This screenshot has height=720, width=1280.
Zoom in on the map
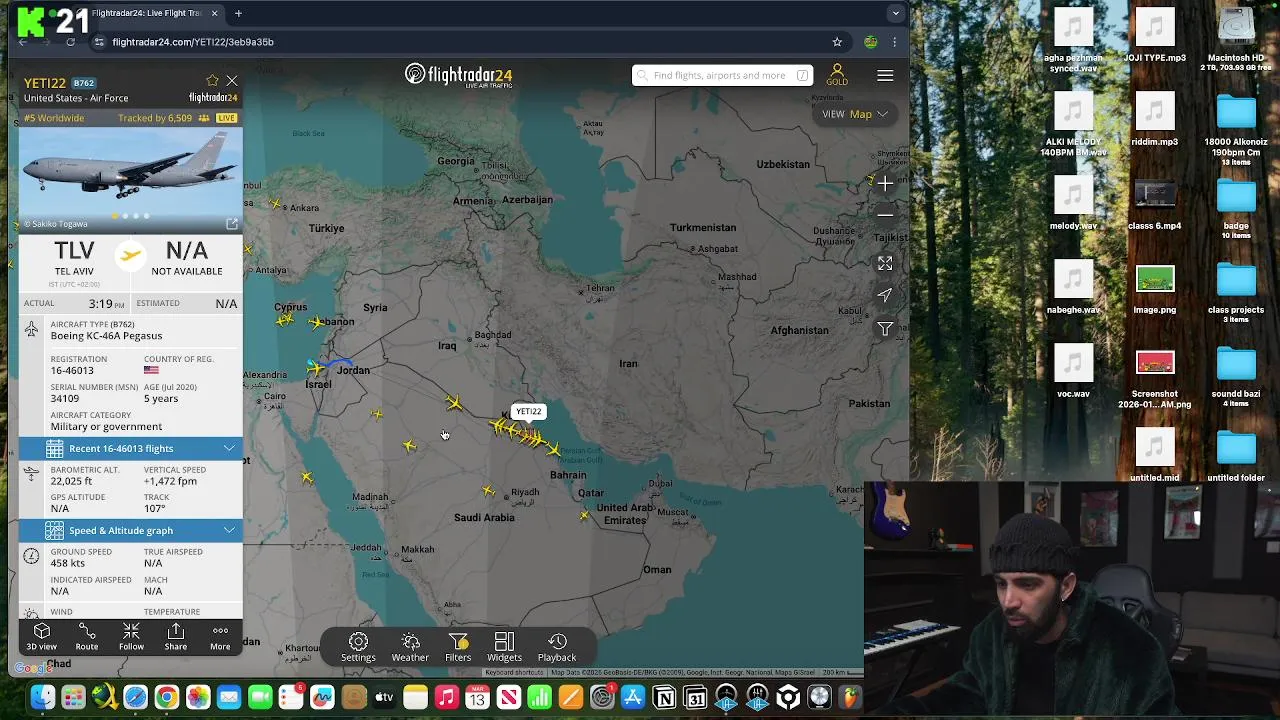[885, 184]
